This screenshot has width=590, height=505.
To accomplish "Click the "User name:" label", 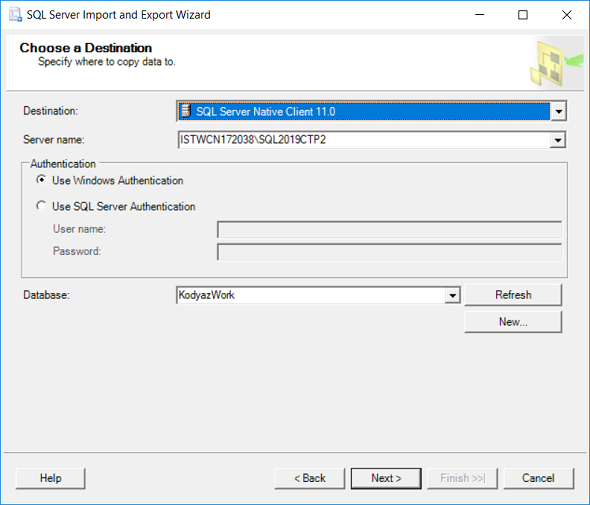I will (79, 229).
